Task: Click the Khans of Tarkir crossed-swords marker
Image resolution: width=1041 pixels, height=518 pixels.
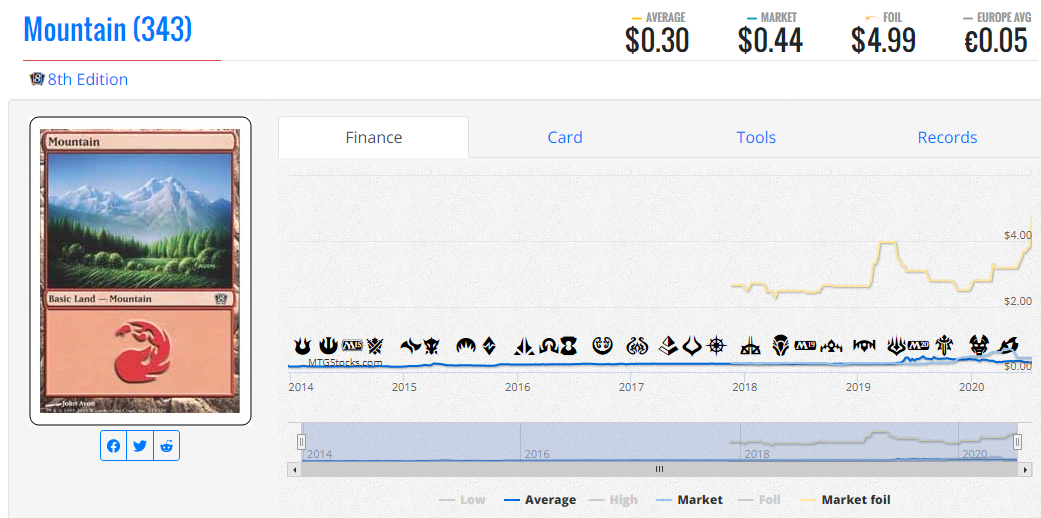Action: (x=375, y=346)
